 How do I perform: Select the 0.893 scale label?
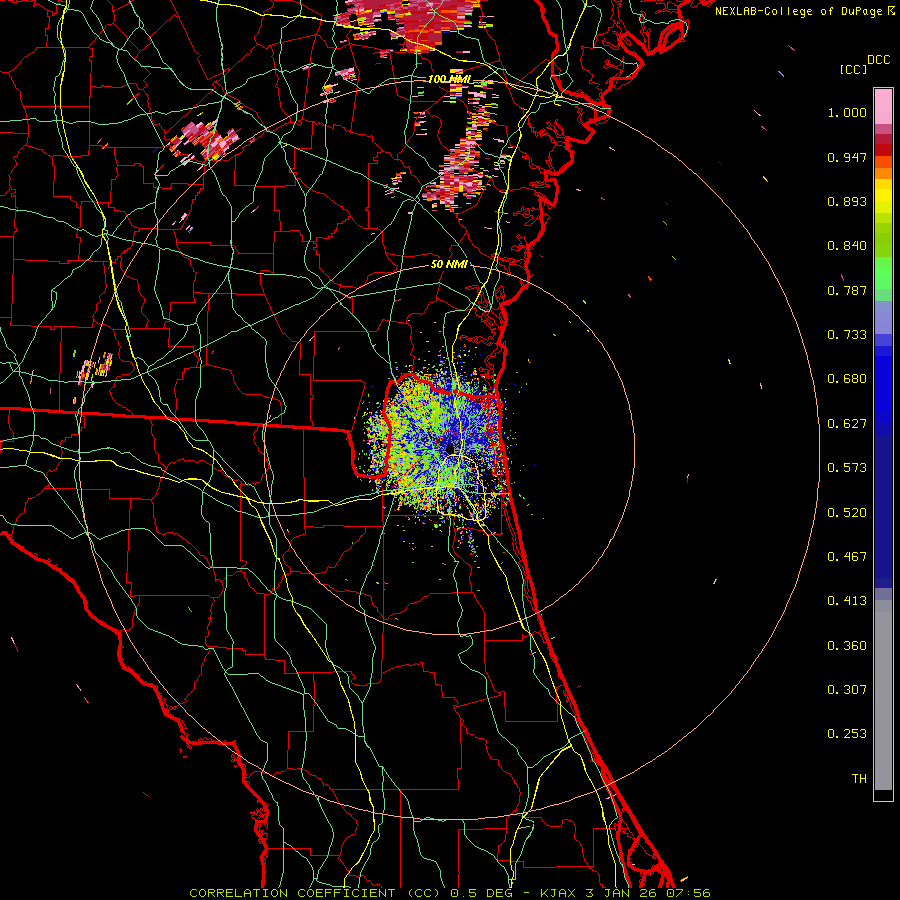click(847, 201)
